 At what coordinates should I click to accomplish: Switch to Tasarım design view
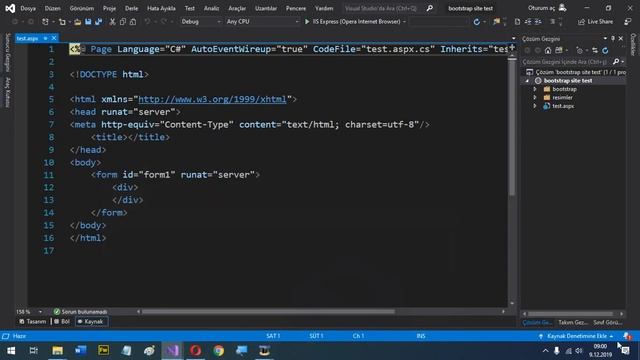pyautogui.click(x=33, y=322)
